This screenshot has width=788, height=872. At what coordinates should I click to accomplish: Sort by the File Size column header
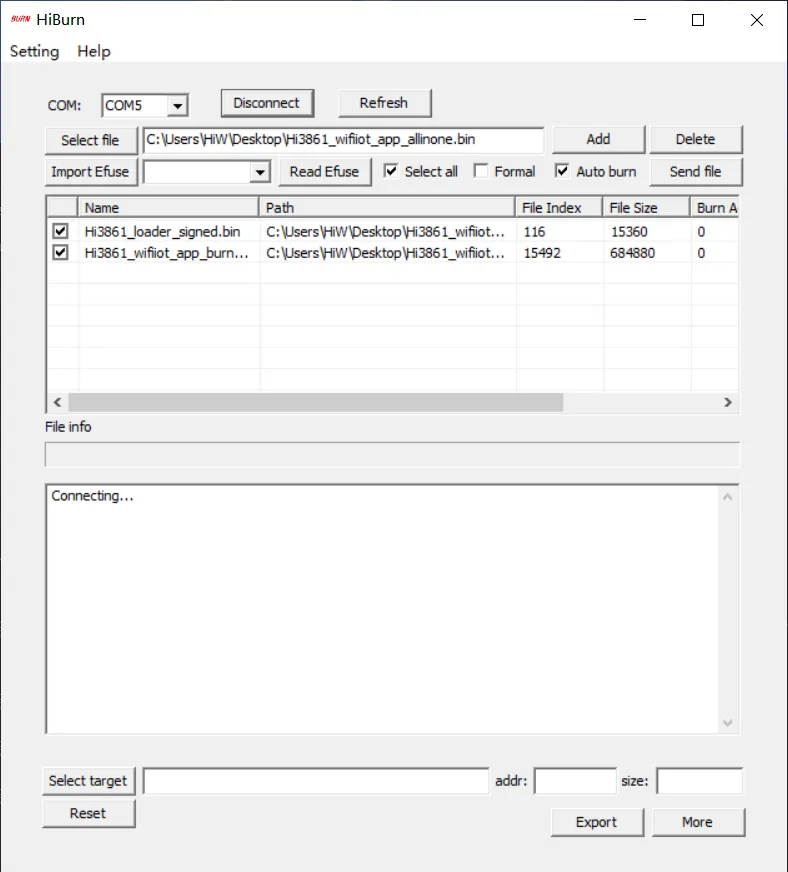[x=645, y=208]
